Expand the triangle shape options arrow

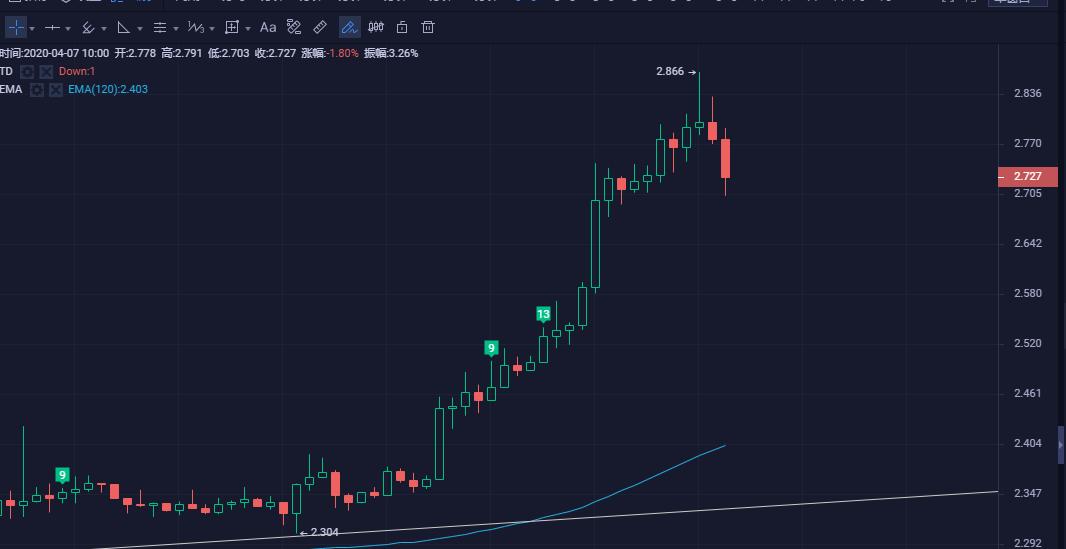pos(139,29)
